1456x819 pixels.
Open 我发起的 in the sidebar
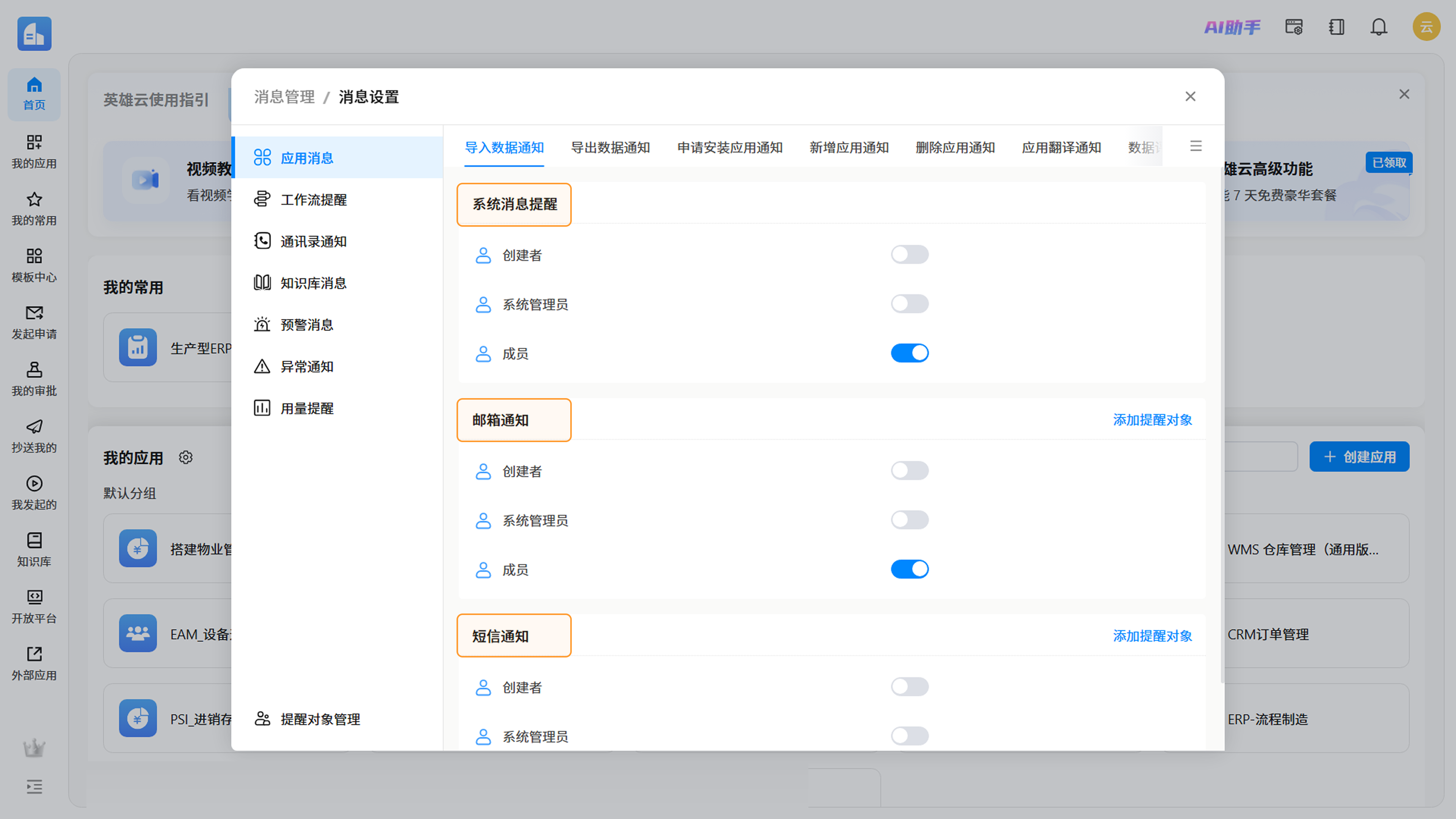coord(34,492)
